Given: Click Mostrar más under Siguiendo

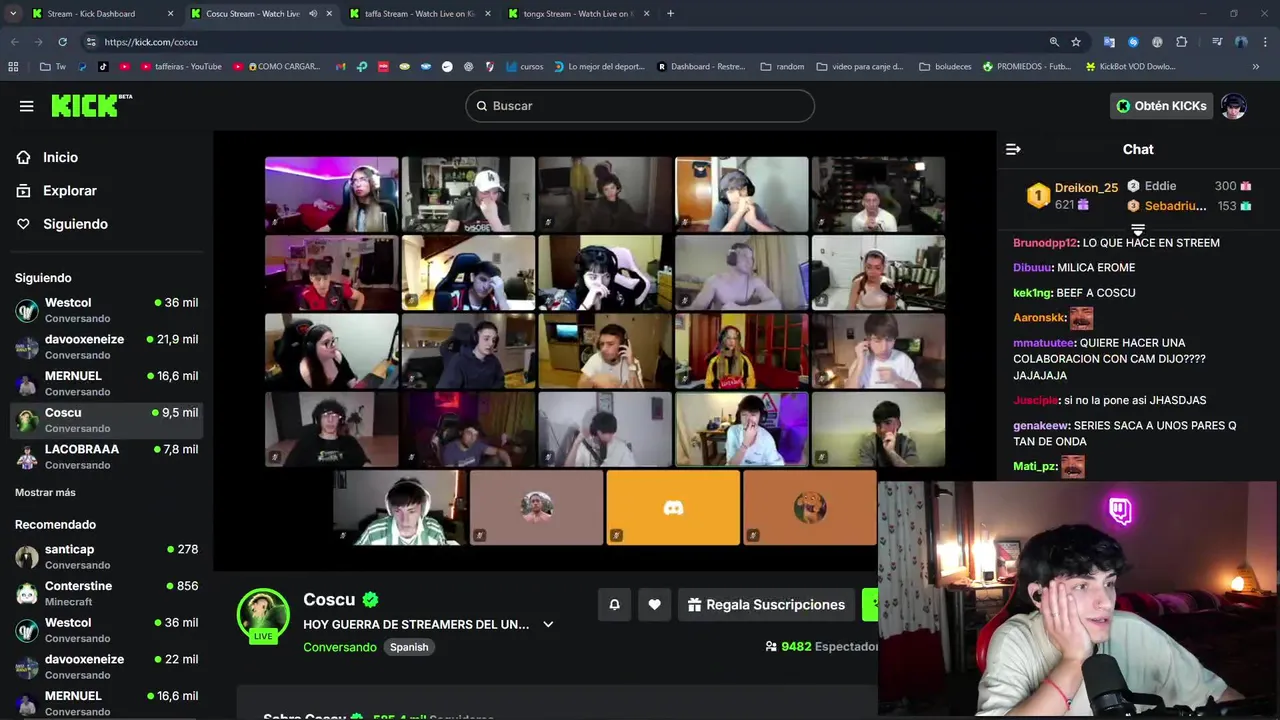Looking at the screenshot, I should 45,492.
